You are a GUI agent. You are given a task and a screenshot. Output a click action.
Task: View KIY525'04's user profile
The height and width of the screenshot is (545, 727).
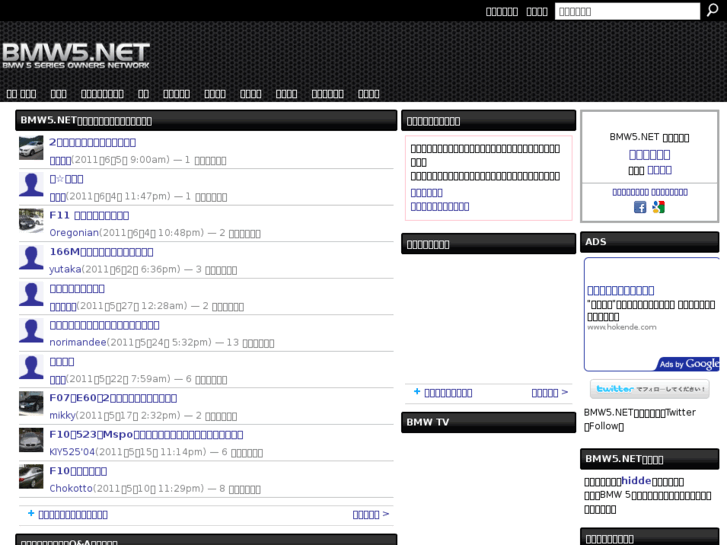click(x=72, y=452)
